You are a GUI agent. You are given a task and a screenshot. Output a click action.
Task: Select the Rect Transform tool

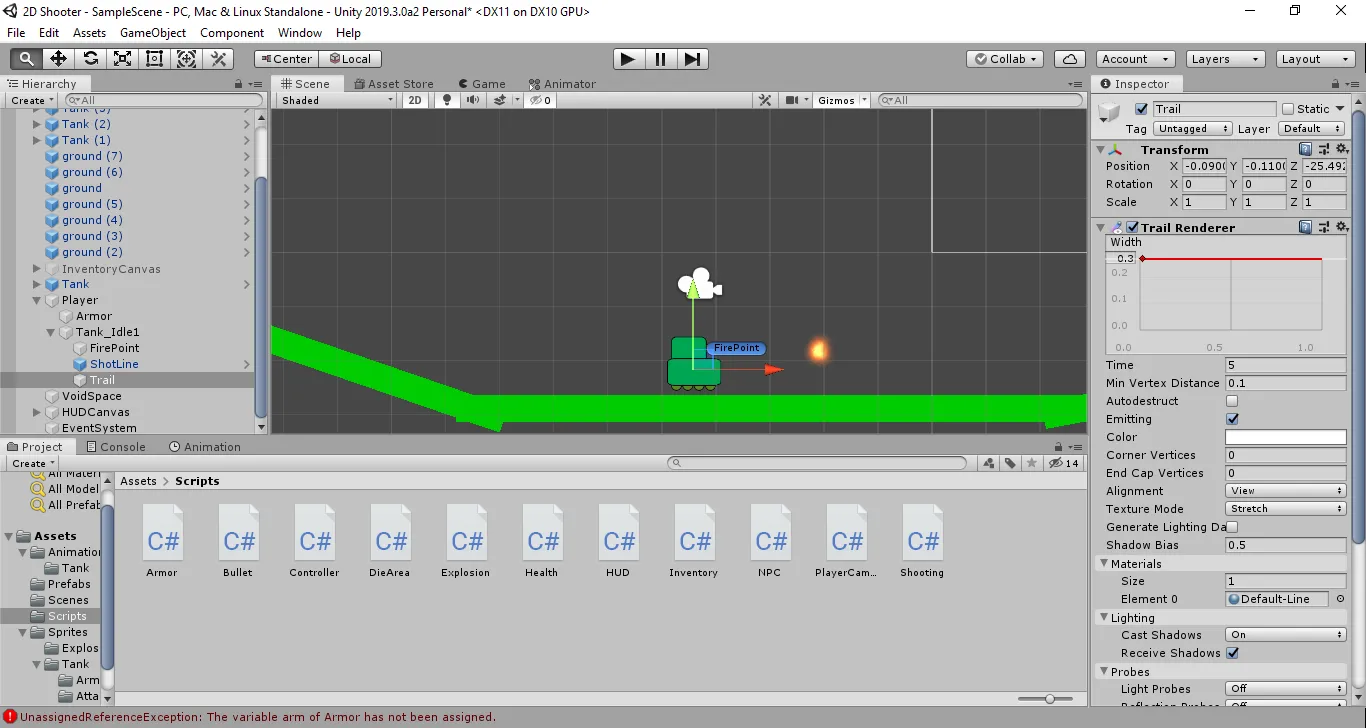click(154, 59)
